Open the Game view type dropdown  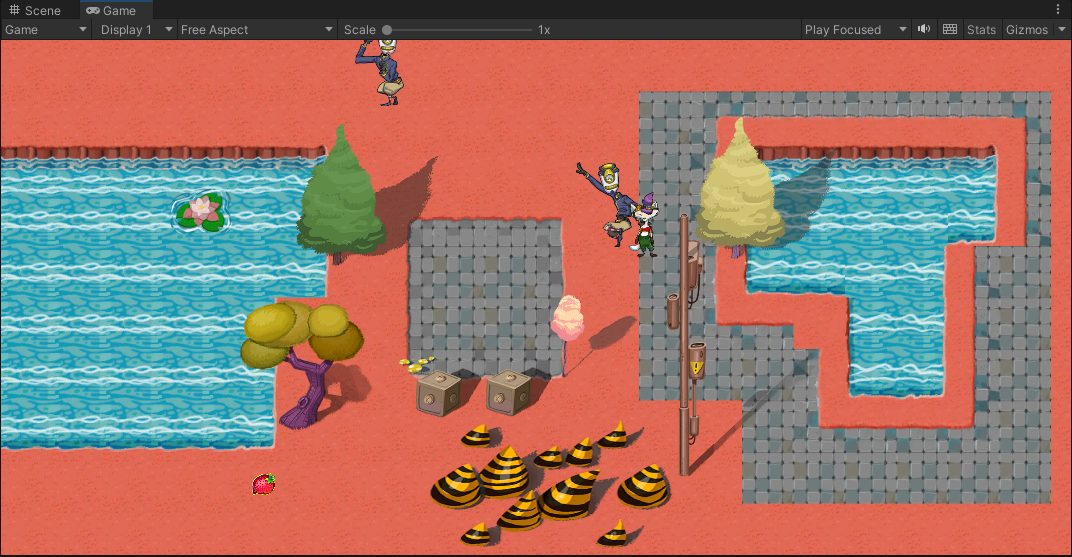(46, 29)
